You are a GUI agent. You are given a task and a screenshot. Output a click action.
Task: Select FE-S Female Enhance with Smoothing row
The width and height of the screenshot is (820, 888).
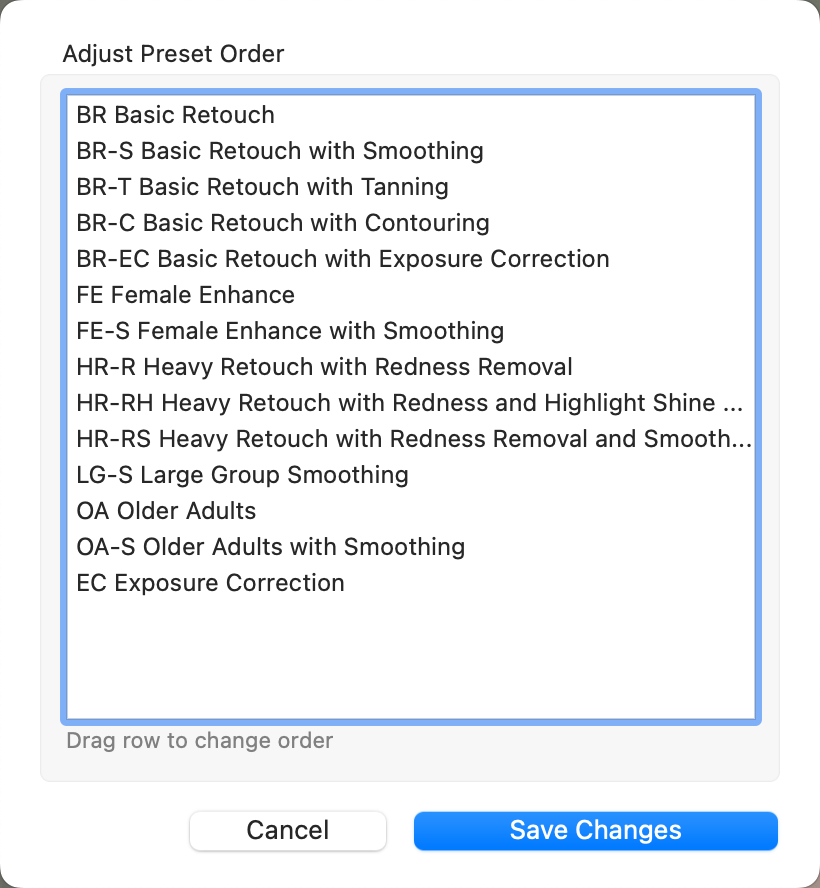[290, 331]
